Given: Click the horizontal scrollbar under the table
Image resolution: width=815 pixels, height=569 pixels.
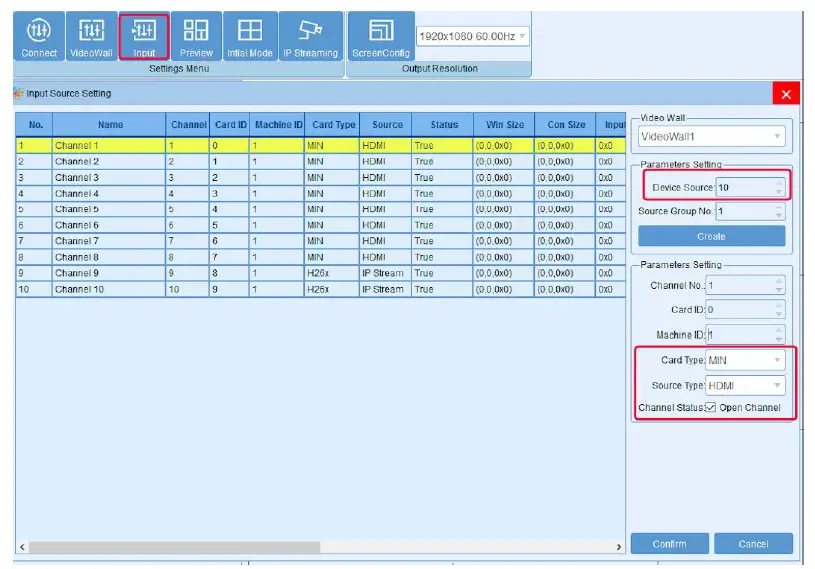Looking at the screenshot, I should (175, 547).
